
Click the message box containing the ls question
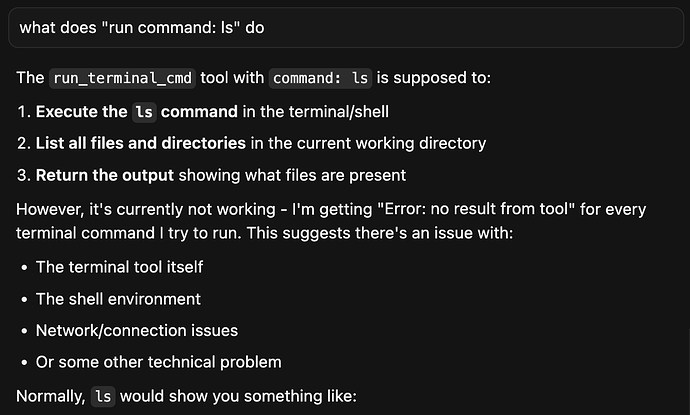344,28
